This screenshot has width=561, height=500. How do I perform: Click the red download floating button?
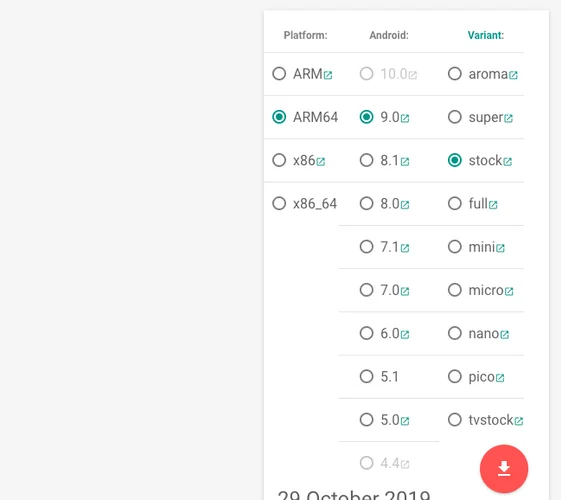coord(504,469)
